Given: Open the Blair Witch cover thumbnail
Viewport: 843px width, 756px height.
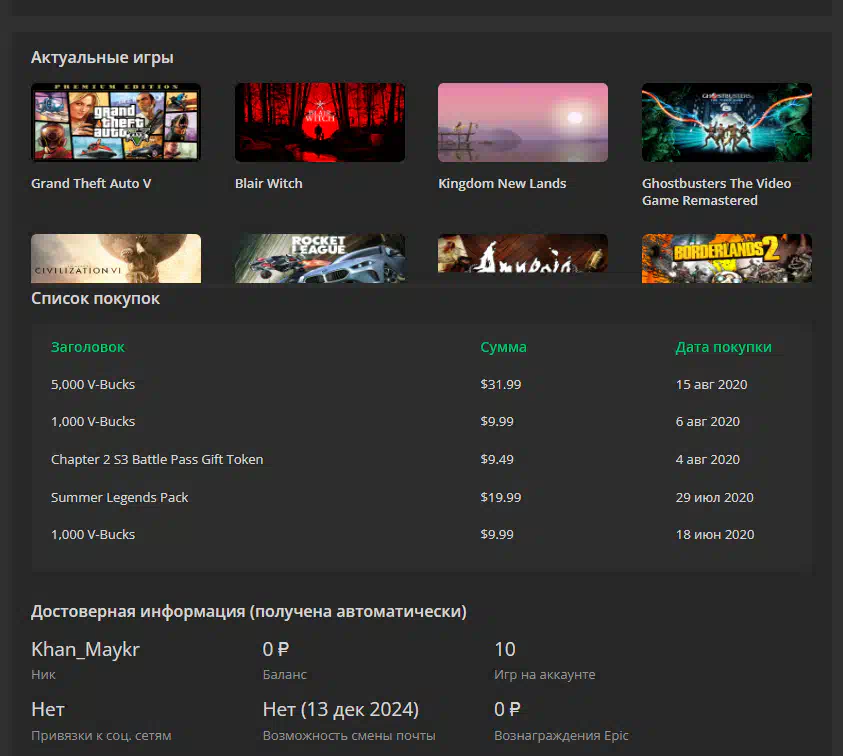Looking at the screenshot, I should coord(320,123).
